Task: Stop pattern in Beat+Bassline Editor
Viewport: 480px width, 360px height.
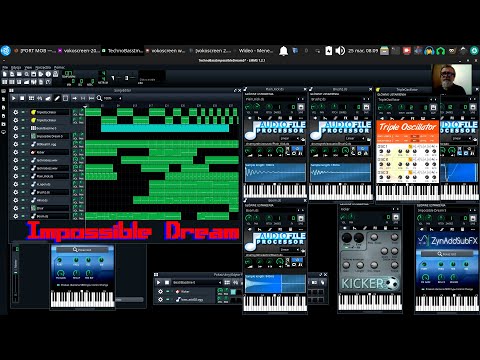Action: [x=167, y=282]
